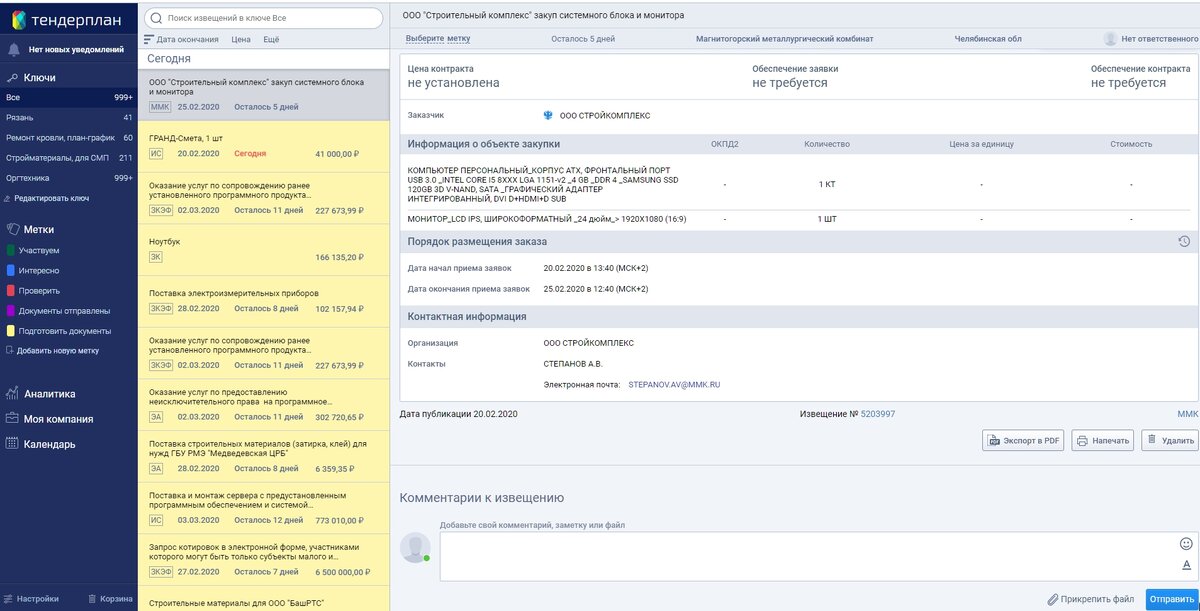Select the Оргтехника key
This screenshot has width=1200, height=611.
(x=69, y=178)
